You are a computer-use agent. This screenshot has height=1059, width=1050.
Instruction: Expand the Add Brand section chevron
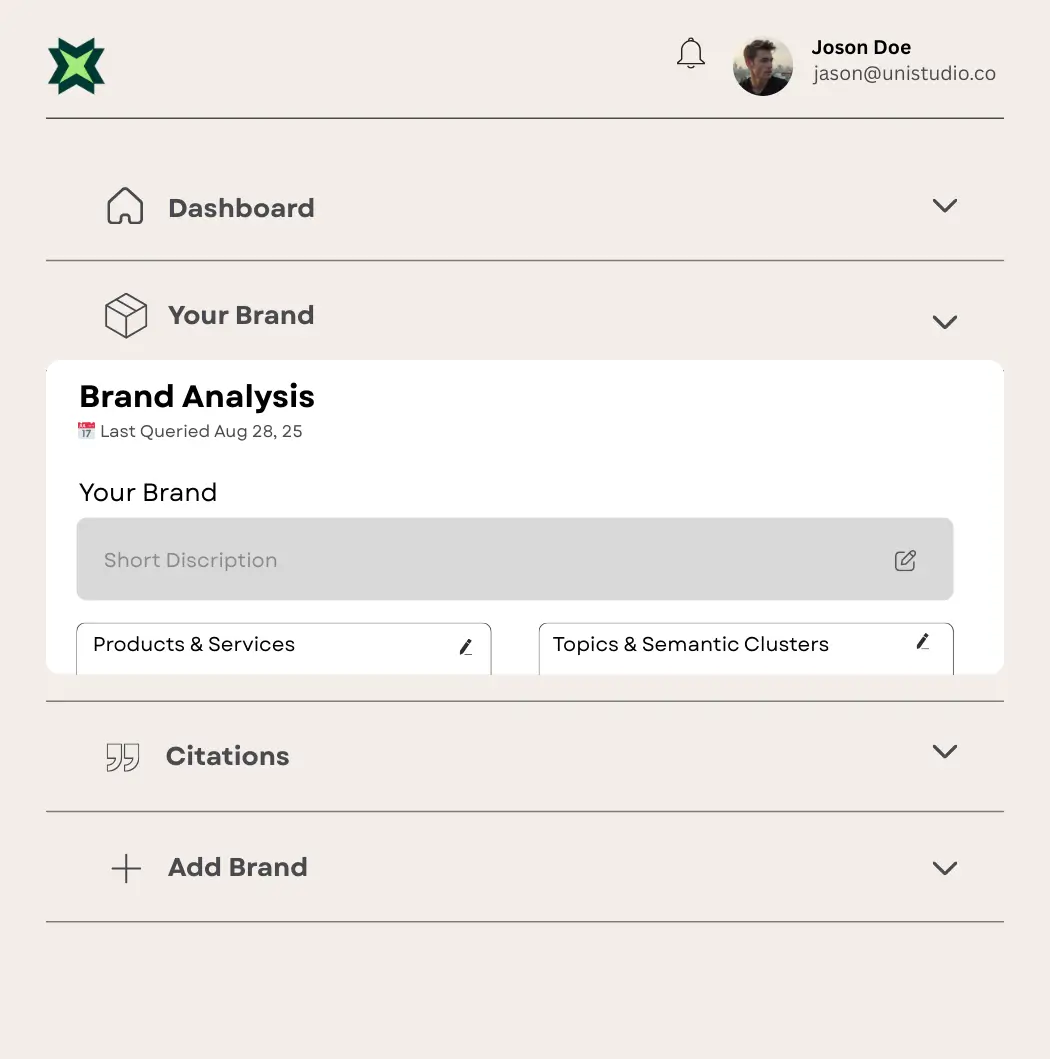945,868
